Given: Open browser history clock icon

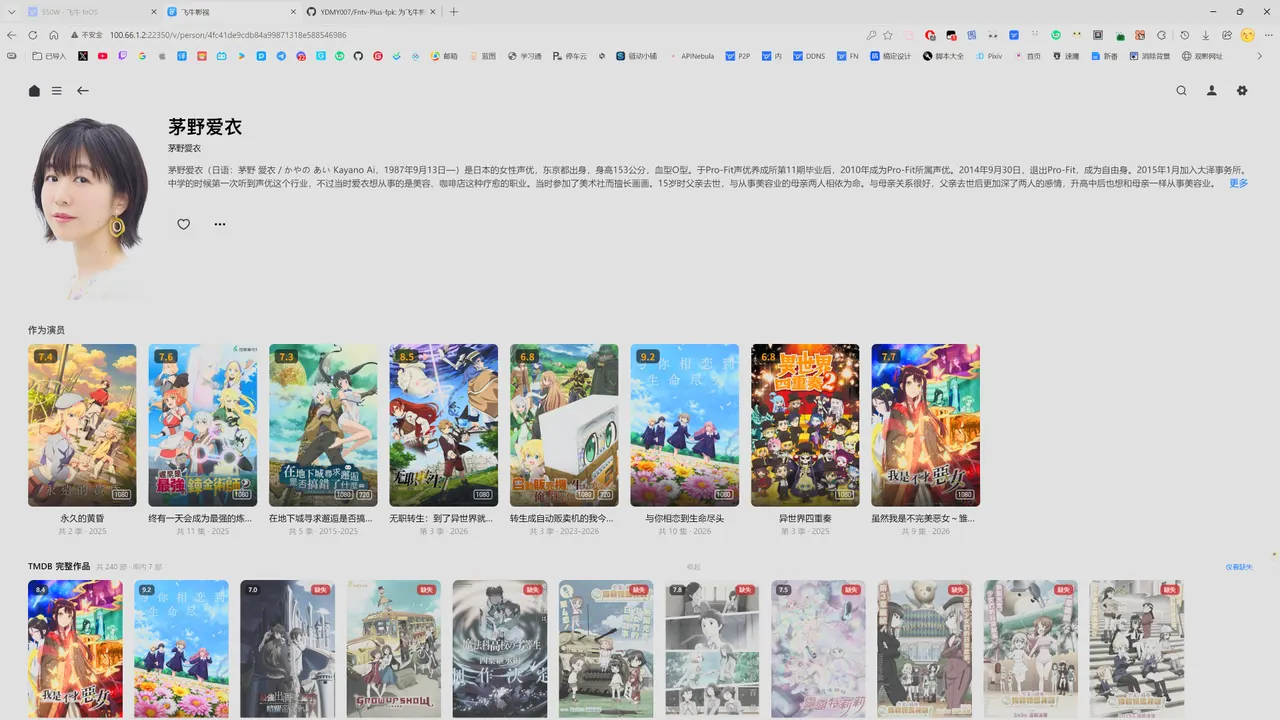Looking at the screenshot, I should tap(1185, 35).
